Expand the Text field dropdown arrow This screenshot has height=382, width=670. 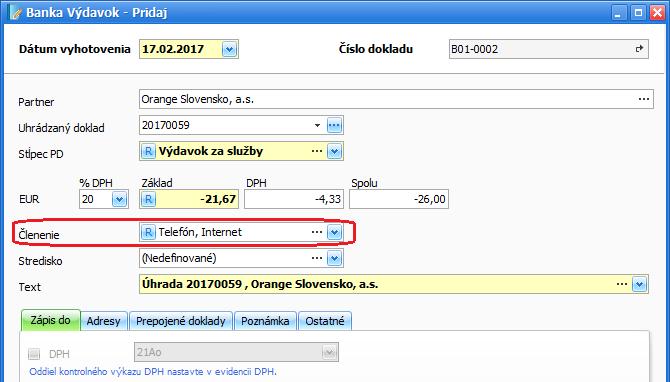pyautogui.click(x=640, y=284)
